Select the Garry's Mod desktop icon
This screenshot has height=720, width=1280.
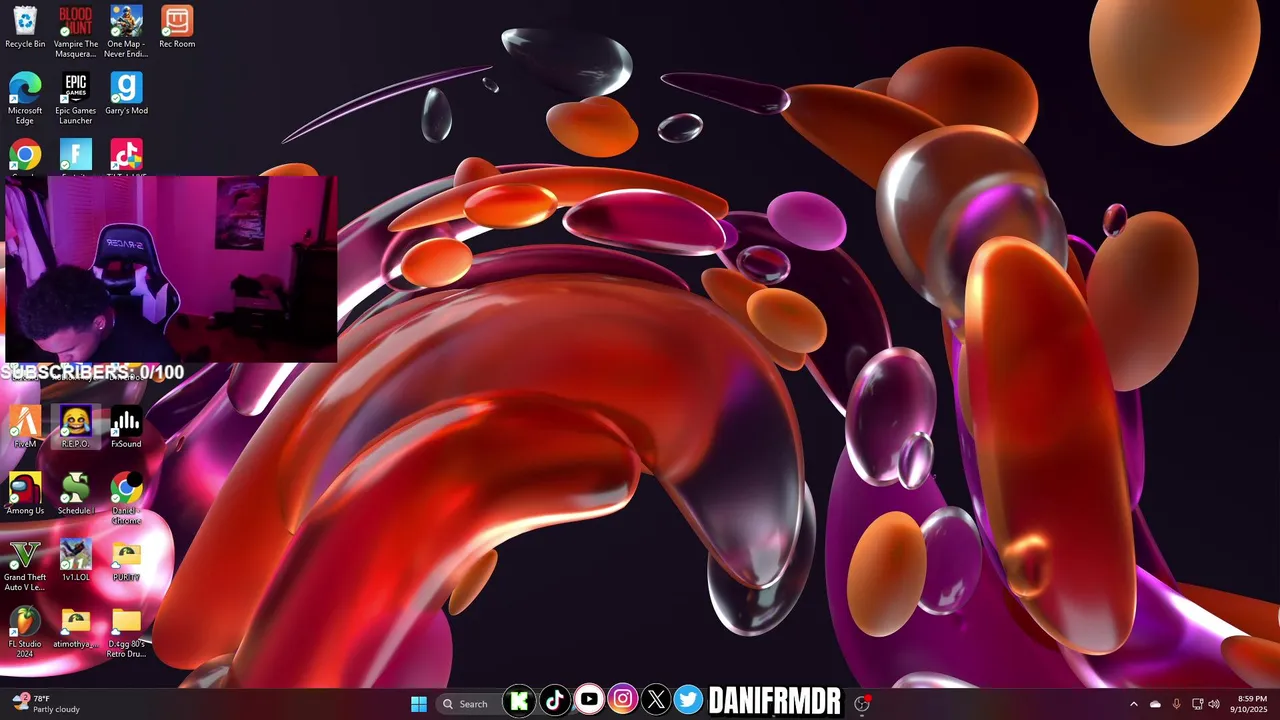[x=126, y=94]
